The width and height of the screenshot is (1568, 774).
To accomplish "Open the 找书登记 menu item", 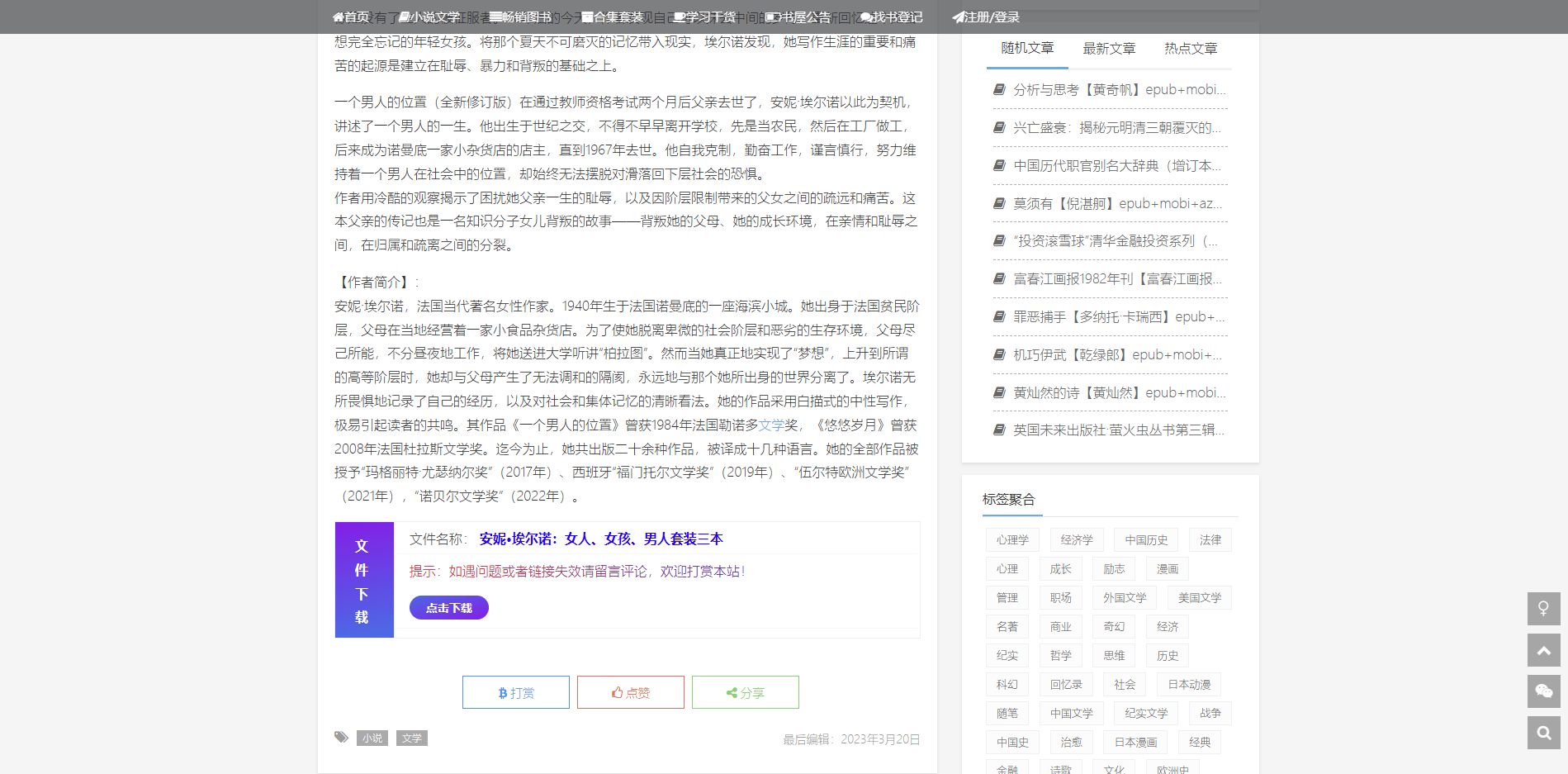I will [x=892, y=17].
